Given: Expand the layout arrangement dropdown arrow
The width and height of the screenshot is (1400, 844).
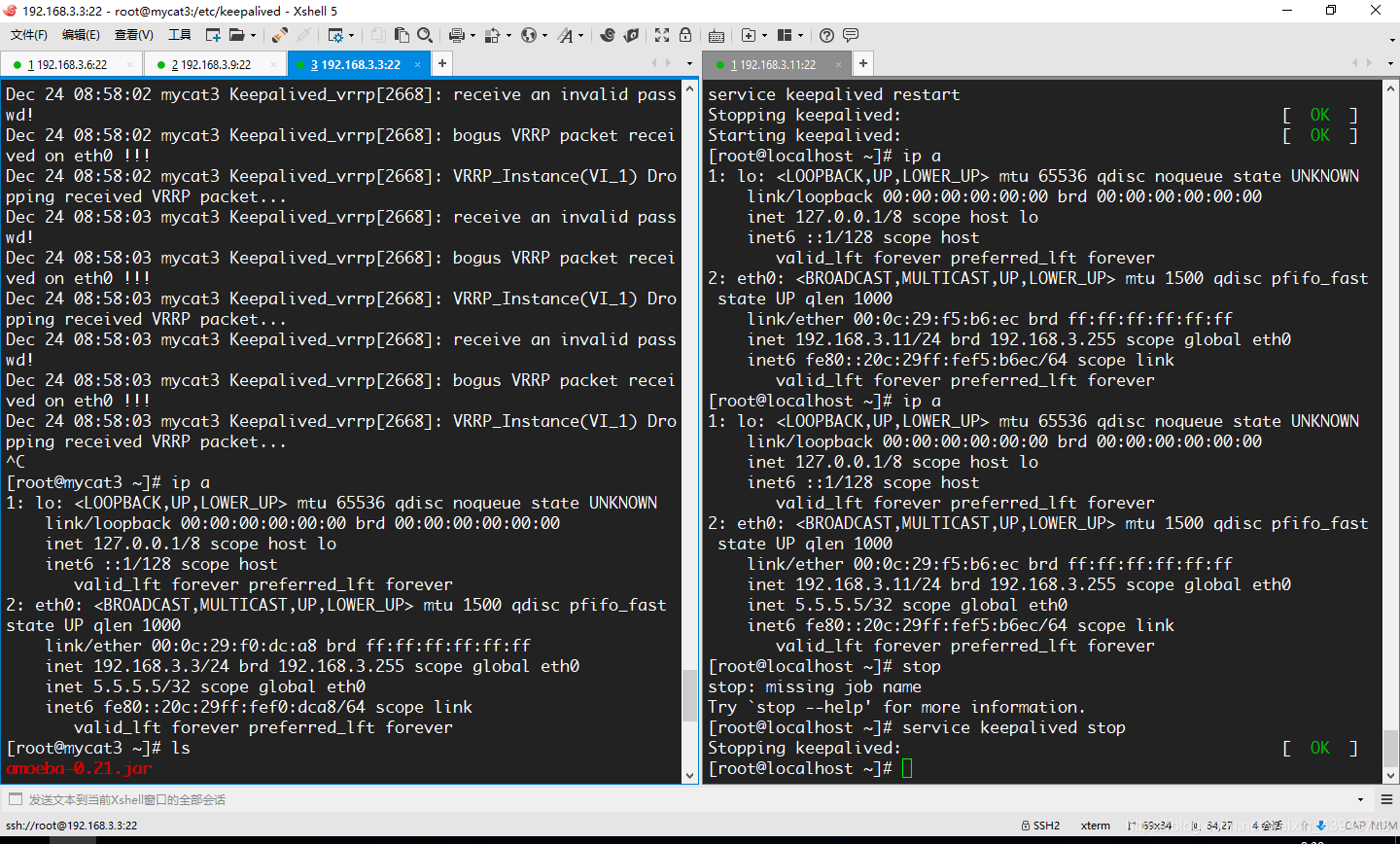Looking at the screenshot, I should point(801,35).
